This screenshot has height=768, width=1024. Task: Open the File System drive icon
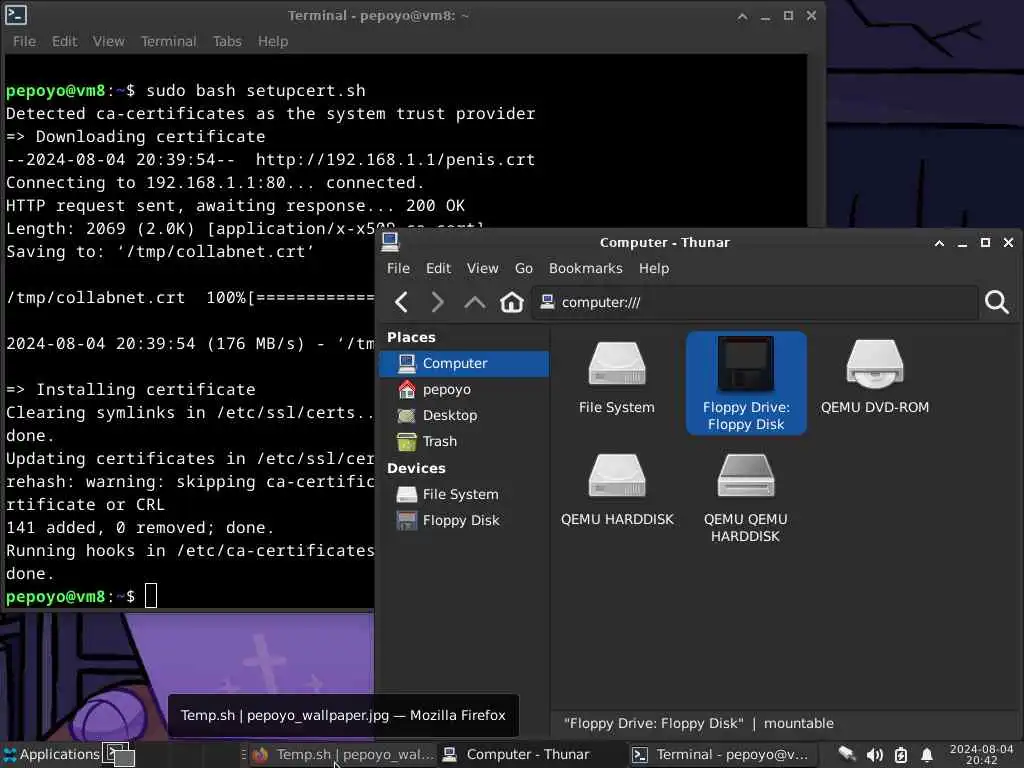coord(616,377)
